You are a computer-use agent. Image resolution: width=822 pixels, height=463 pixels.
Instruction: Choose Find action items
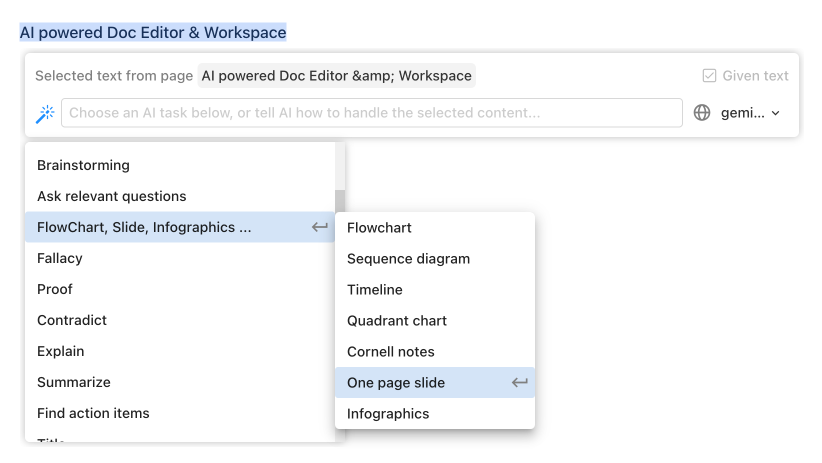click(x=93, y=413)
